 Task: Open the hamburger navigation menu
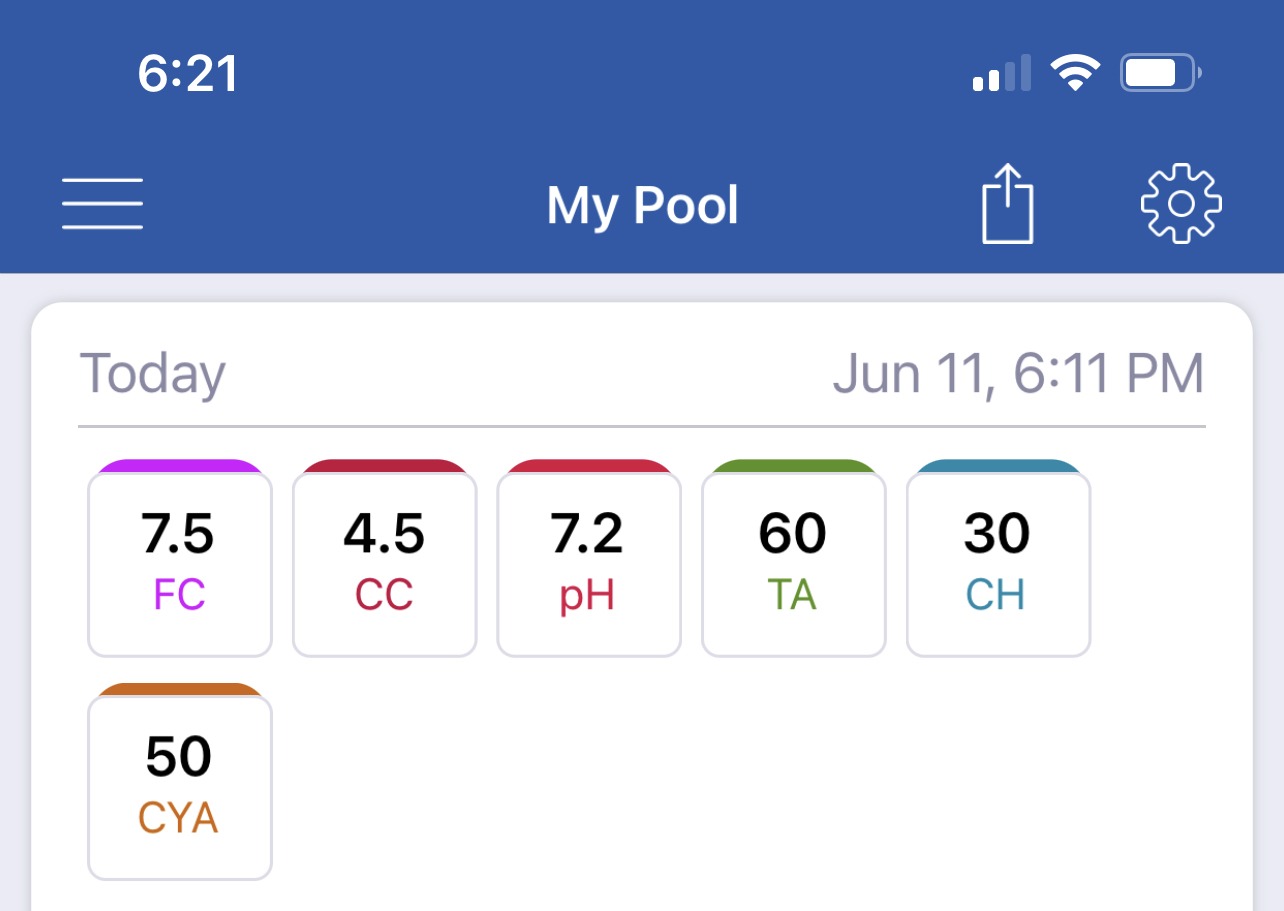pos(102,204)
